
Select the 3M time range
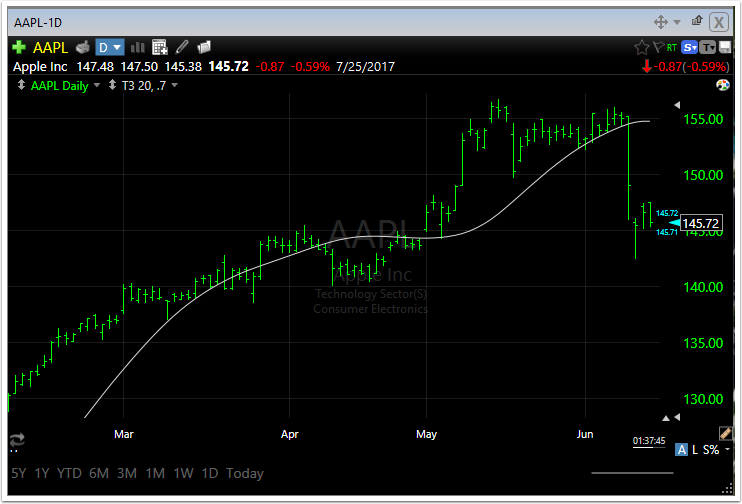tap(127, 473)
